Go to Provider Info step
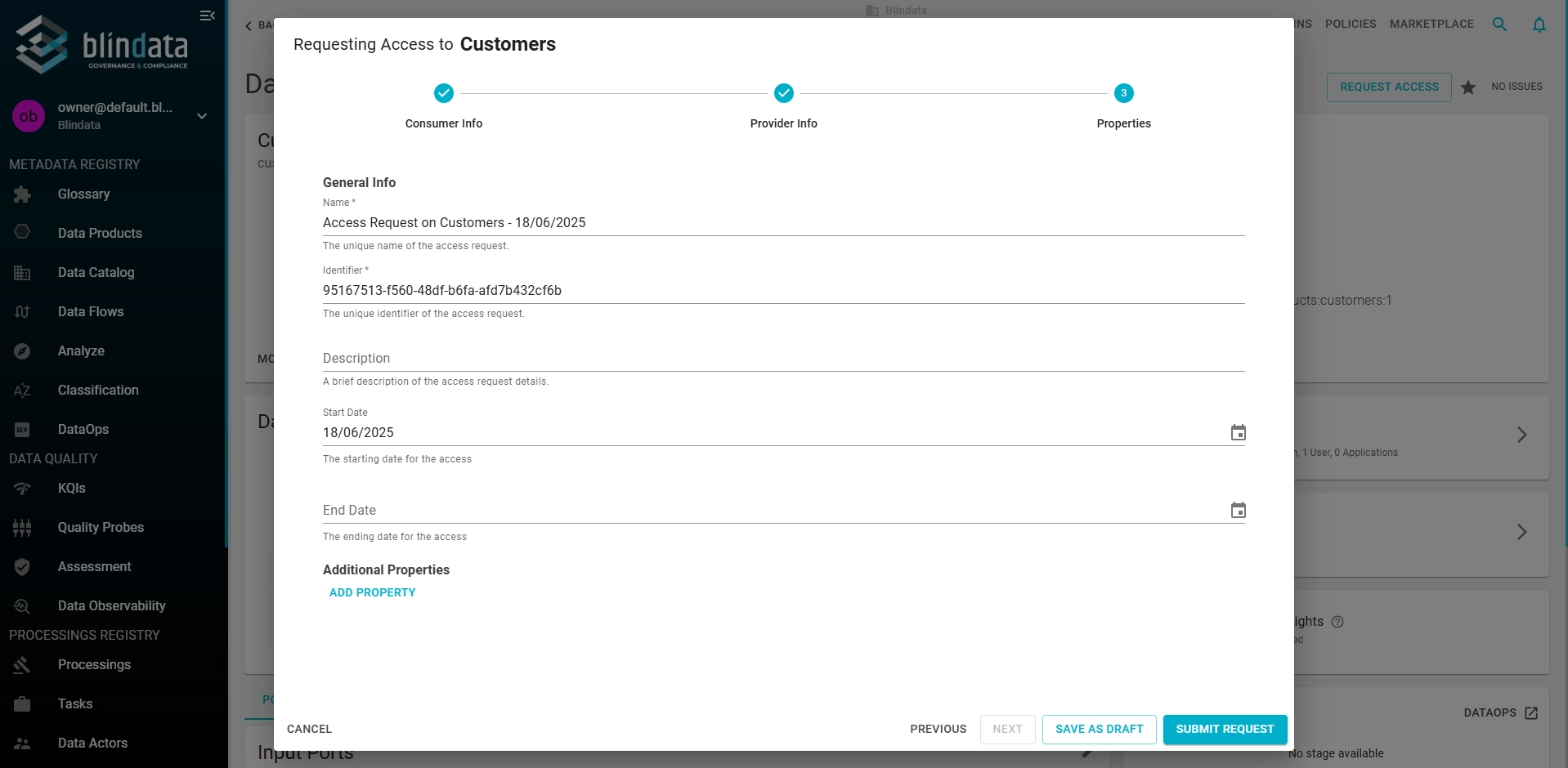The width and height of the screenshot is (1568, 768). [783, 106]
